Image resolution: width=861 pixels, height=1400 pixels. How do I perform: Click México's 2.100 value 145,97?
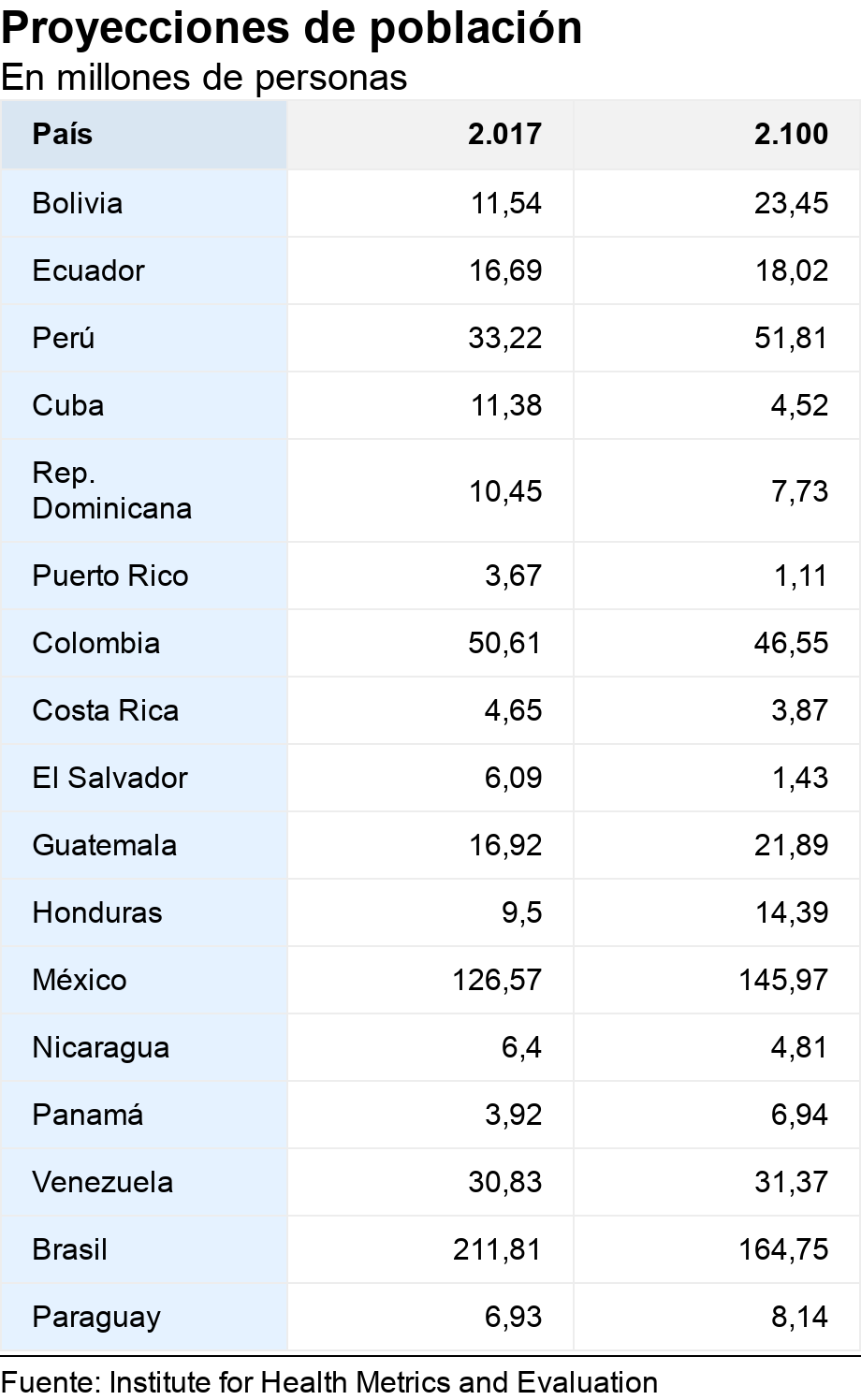(782, 980)
